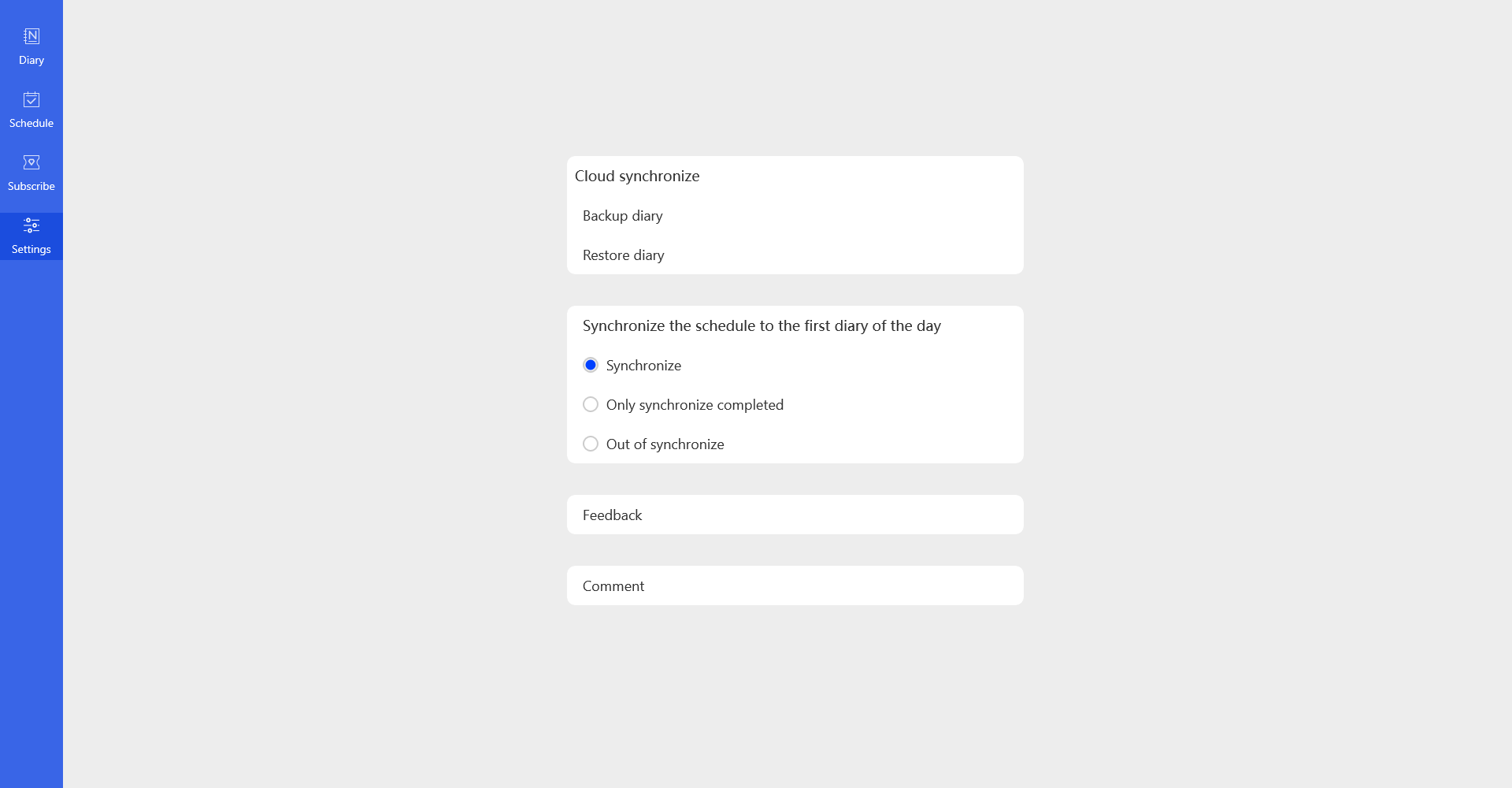The image size is (1512, 788).
Task: Click the 'Subscribe' text label in sidebar
Action: click(x=31, y=186)
